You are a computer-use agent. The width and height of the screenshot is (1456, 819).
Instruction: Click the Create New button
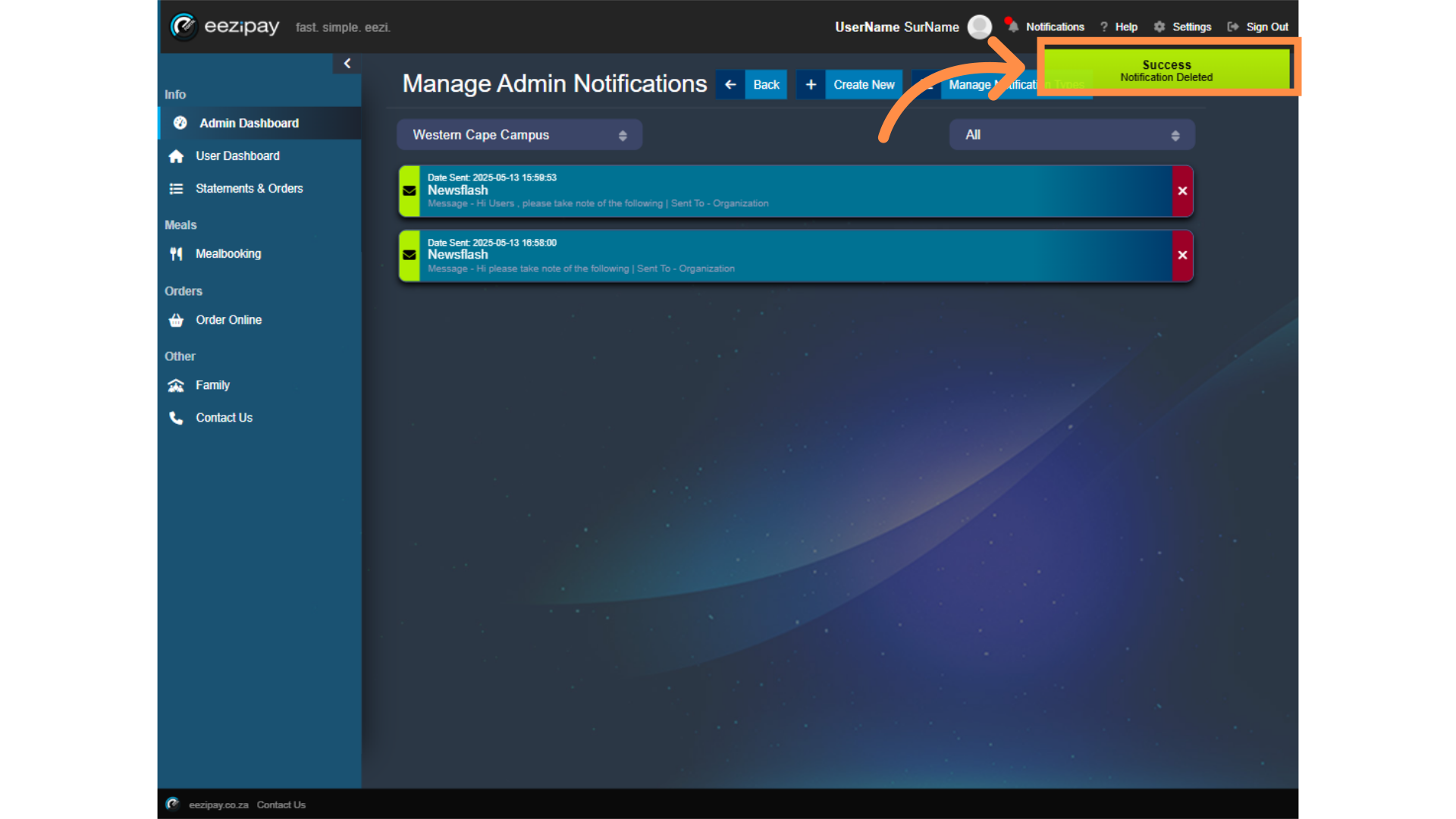coord(864,84)
